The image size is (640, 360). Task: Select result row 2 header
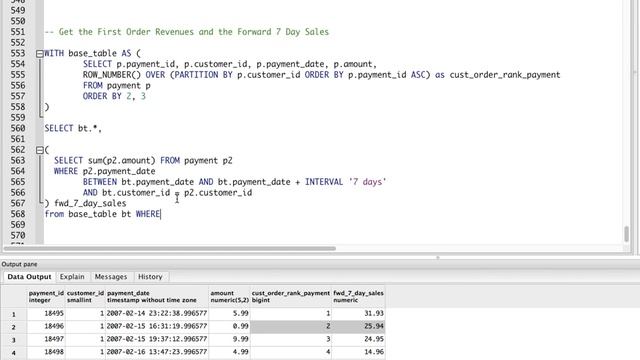(14, 327)
